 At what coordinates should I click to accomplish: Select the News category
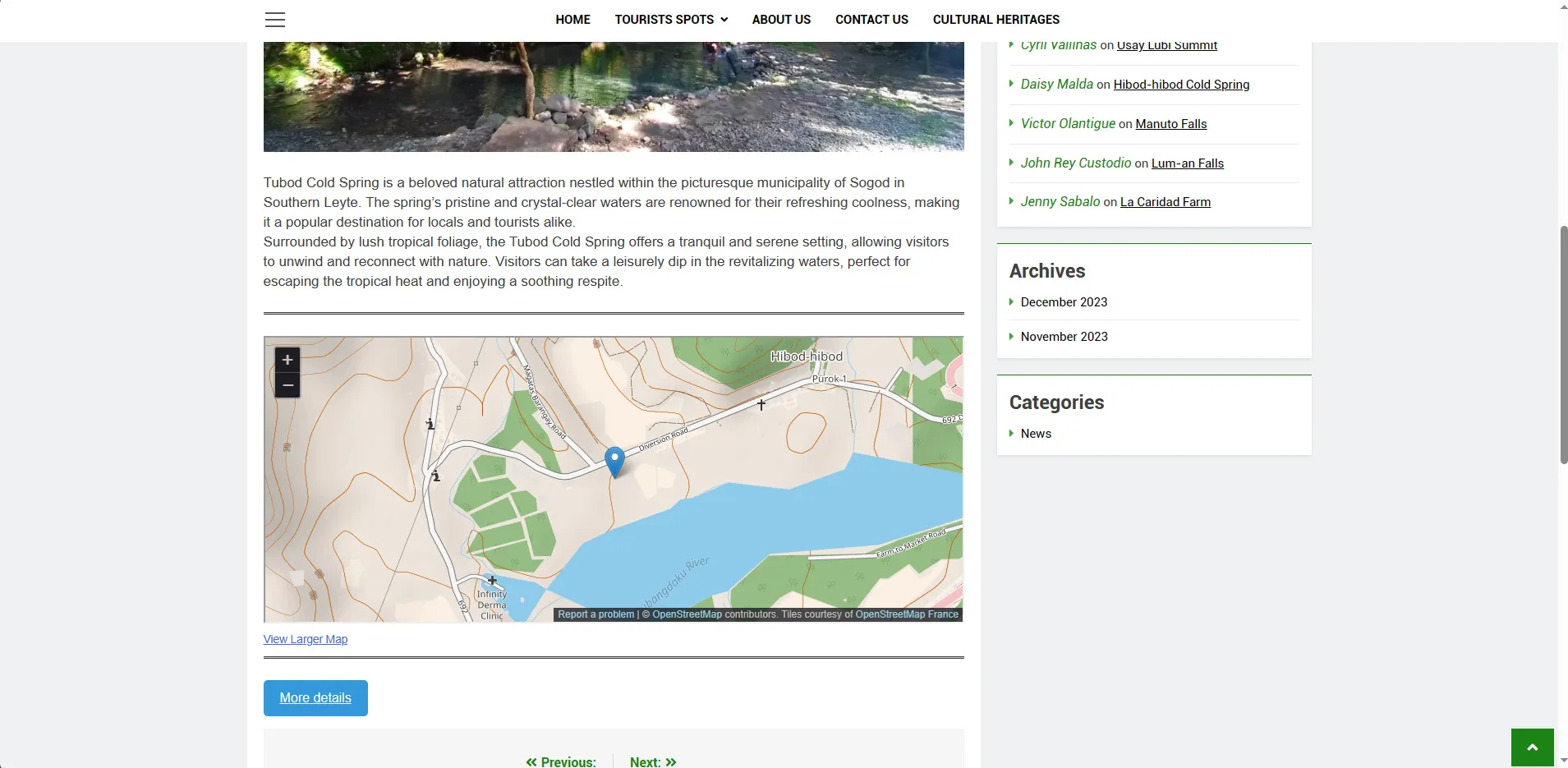(x=1036, y=434)
